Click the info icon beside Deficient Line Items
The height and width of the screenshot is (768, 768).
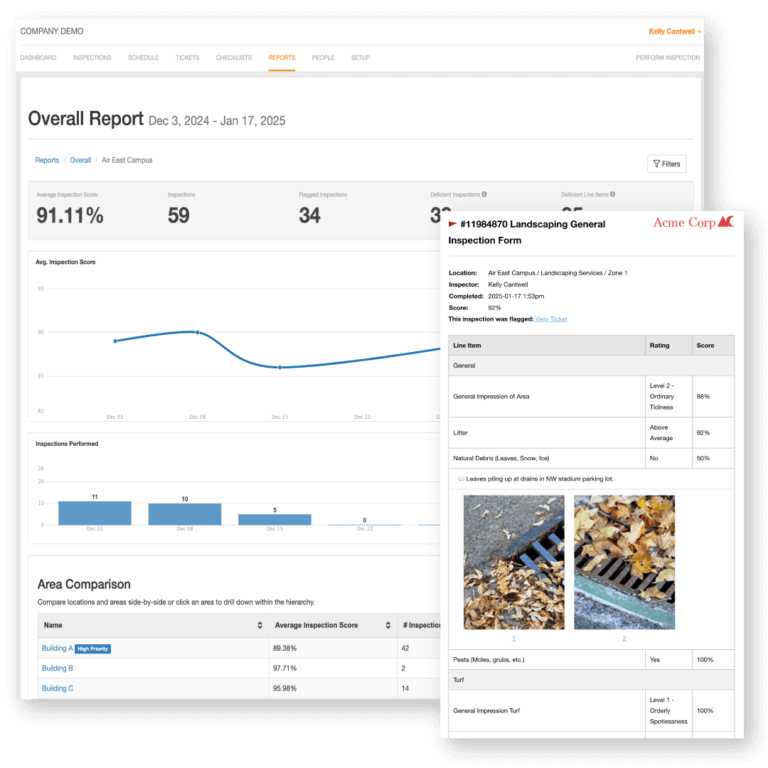(x=612, y=195)
